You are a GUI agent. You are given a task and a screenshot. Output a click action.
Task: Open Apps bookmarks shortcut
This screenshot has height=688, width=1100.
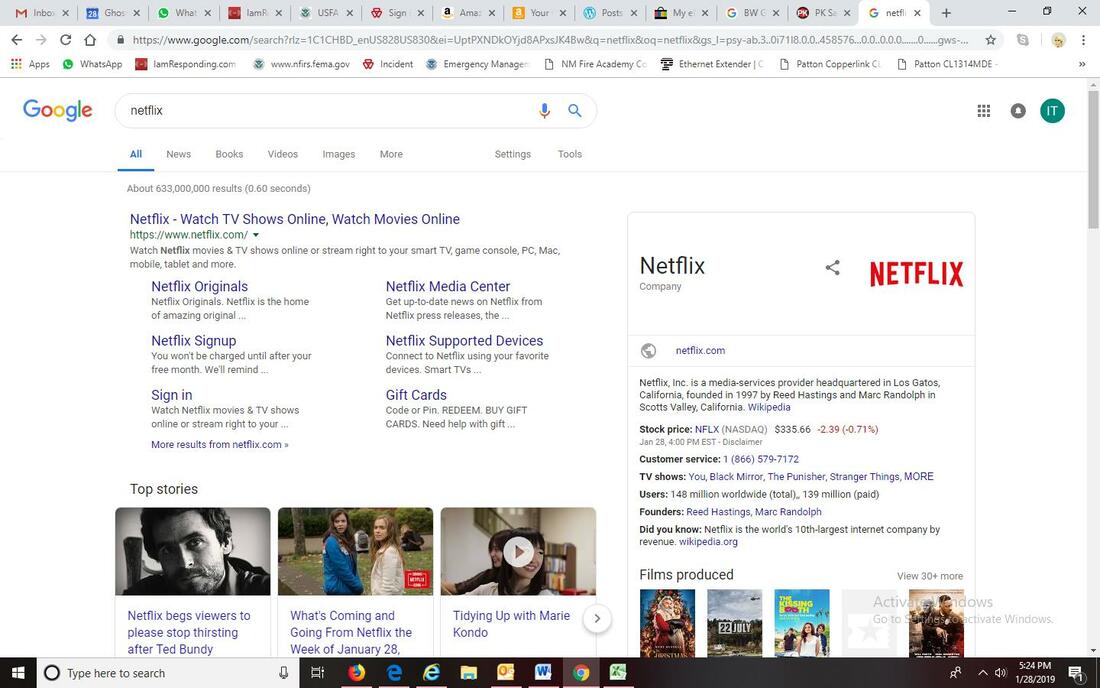30,64
